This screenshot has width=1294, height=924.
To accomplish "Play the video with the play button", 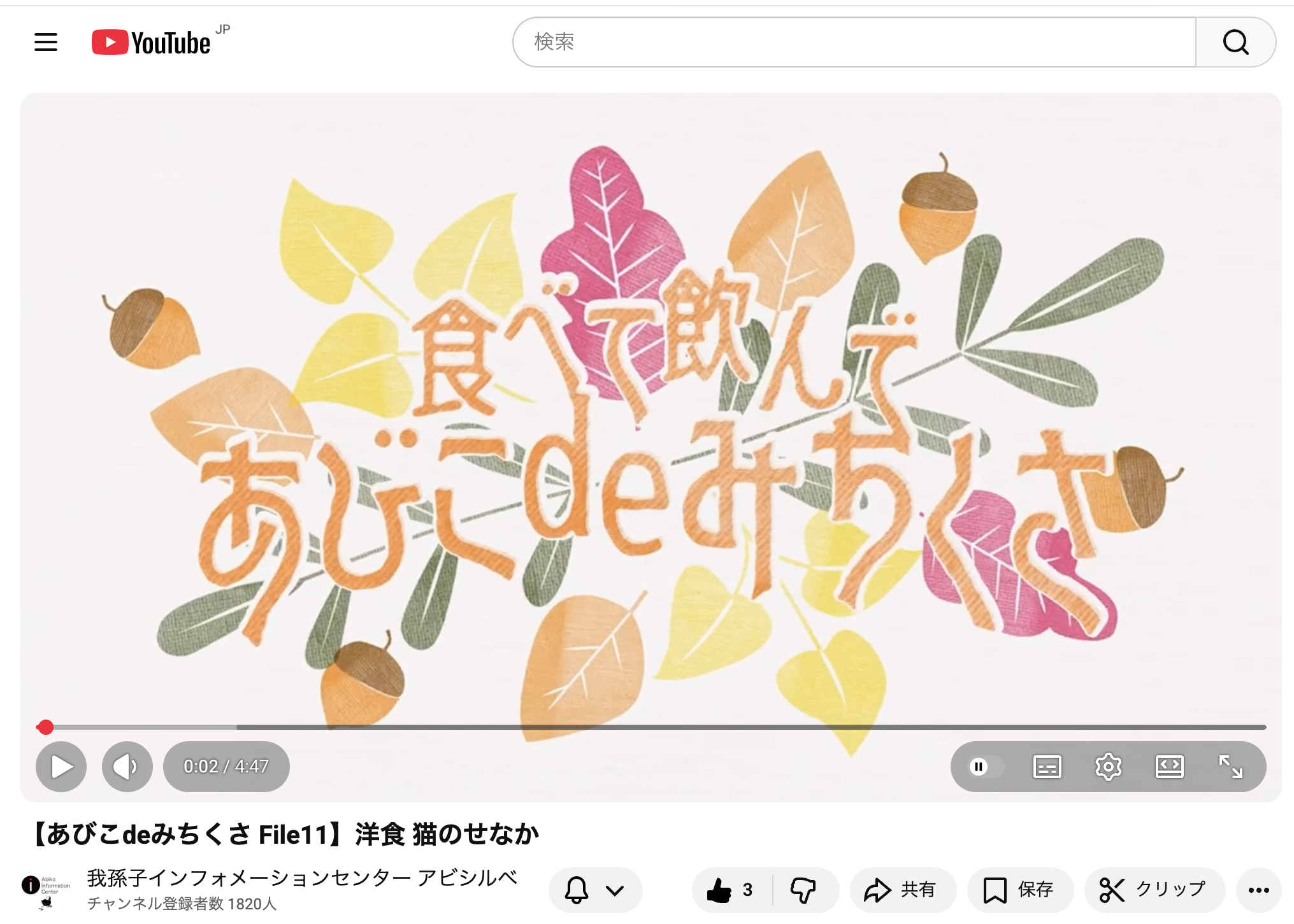I will coord(61,767).
